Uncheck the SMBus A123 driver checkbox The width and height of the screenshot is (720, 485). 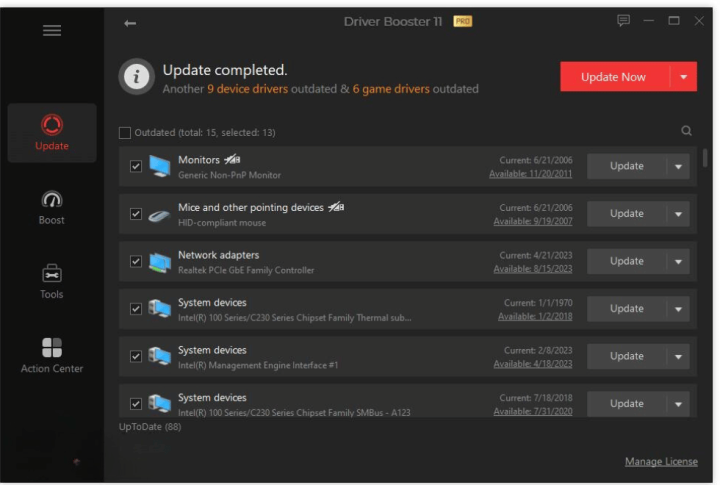[x=136, y=404]
